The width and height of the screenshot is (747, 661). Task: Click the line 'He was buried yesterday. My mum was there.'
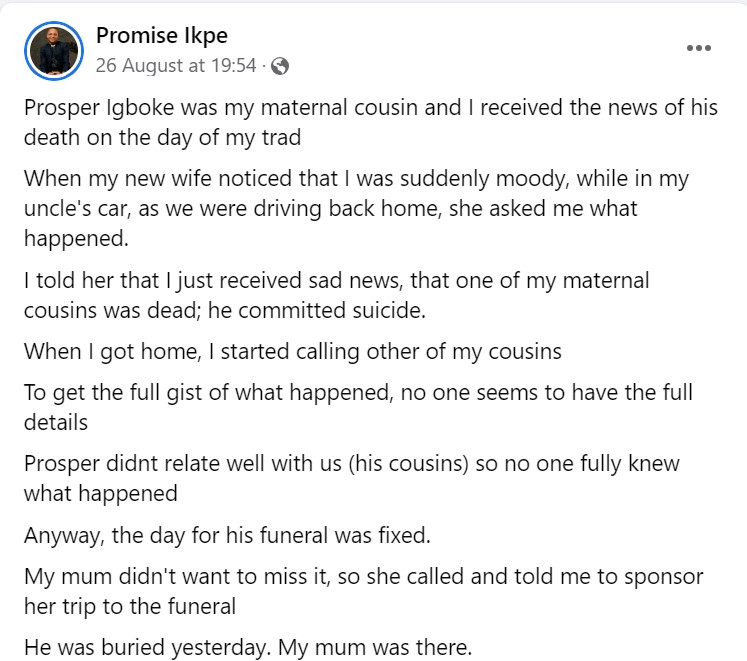point(247,647)
